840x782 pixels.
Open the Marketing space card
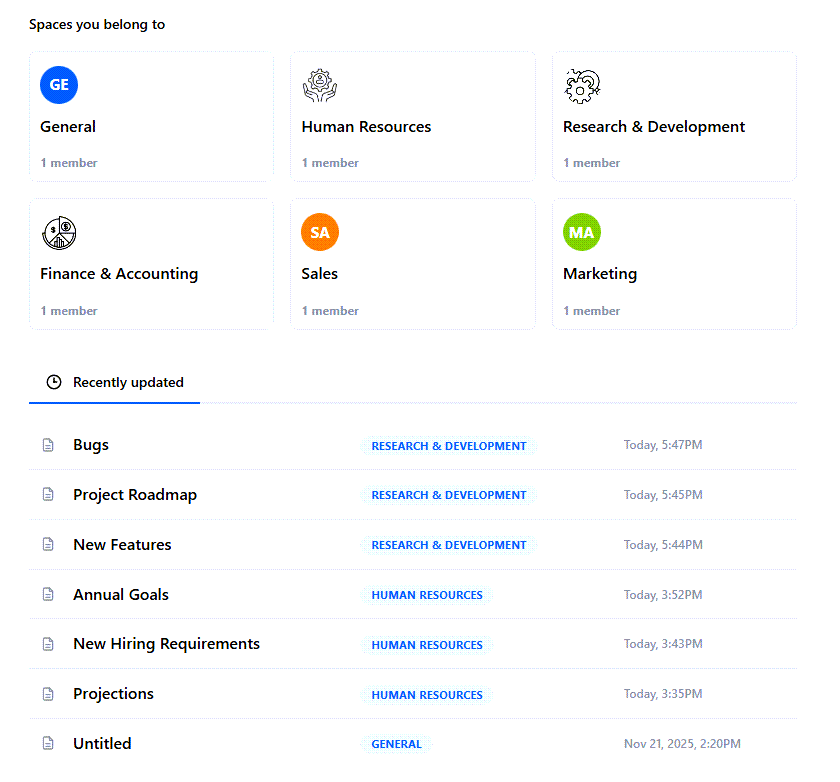[674, 263]
